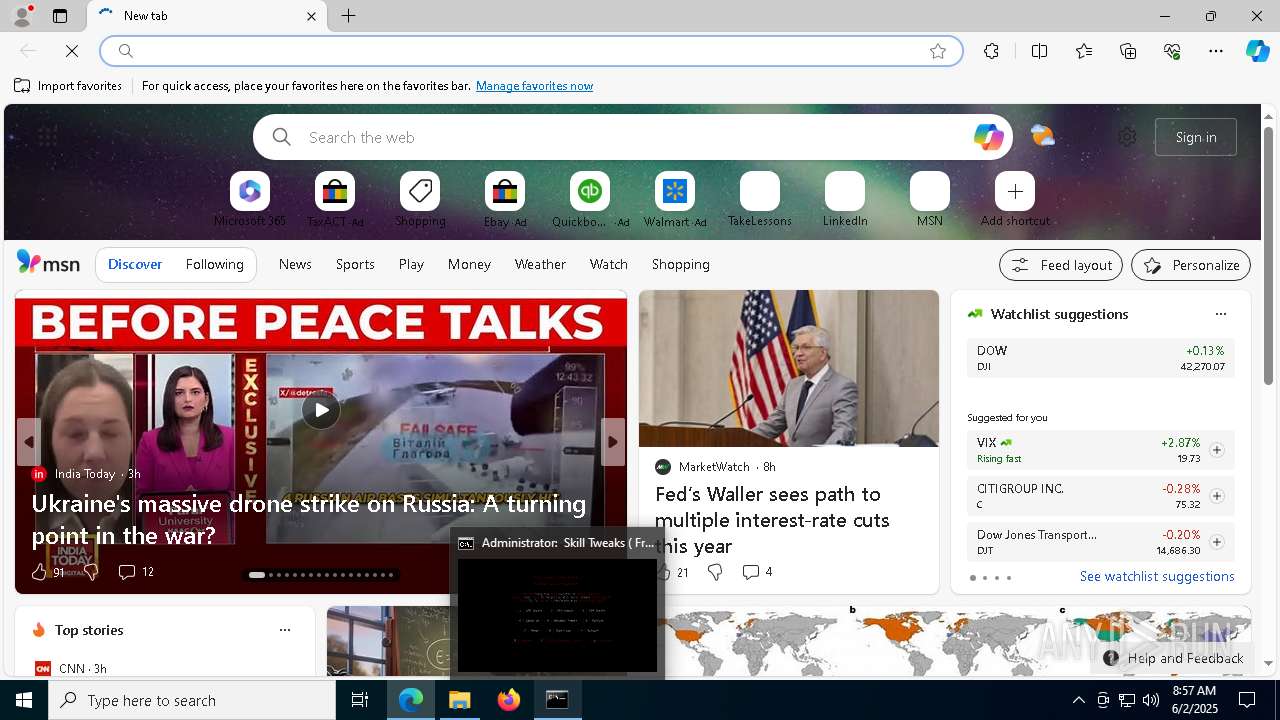1280x720 pixels.
Task: Play the Ukraine drone strike video
Action: pos(321,409)
